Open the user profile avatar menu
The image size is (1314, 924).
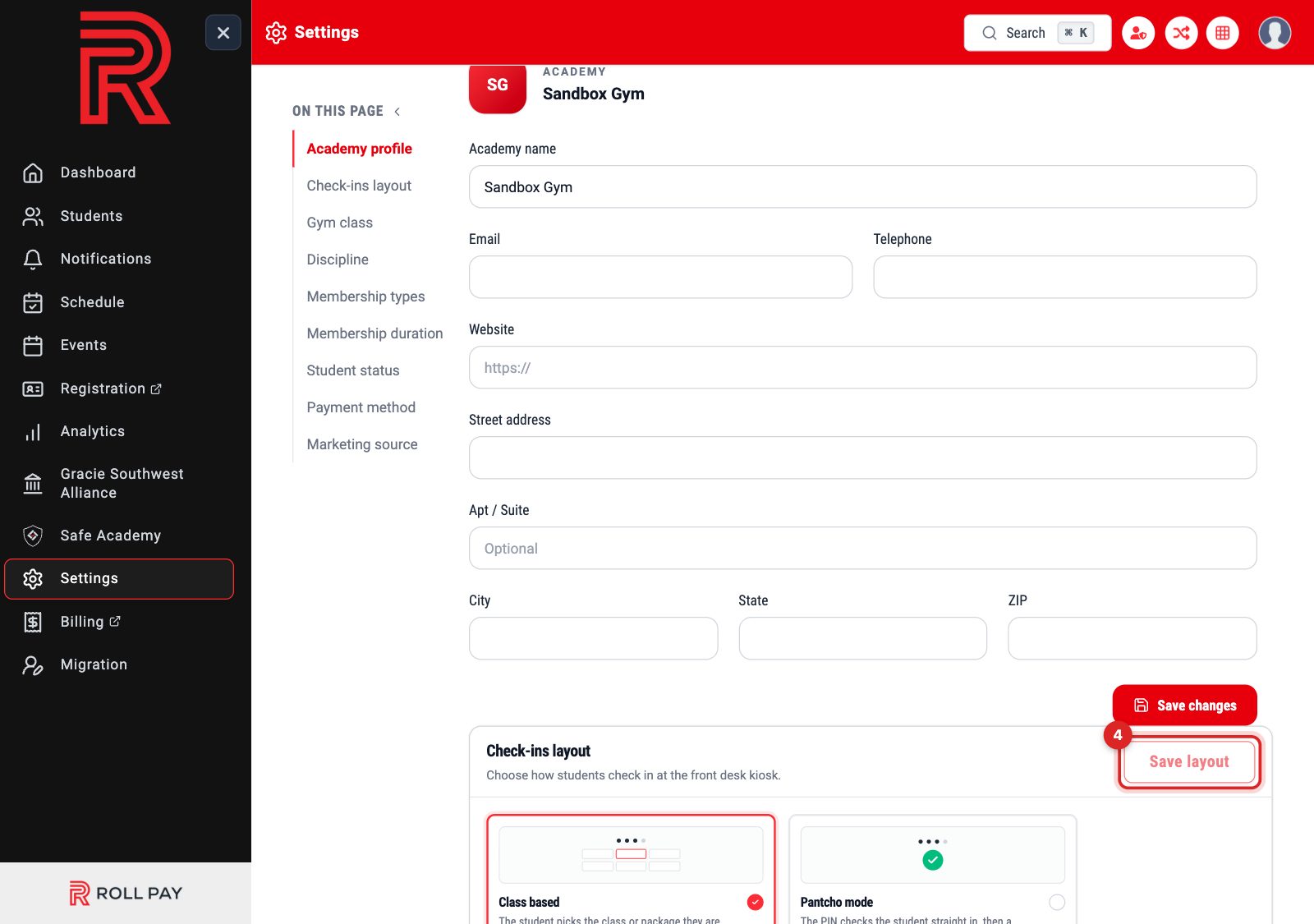(1275, 33)
